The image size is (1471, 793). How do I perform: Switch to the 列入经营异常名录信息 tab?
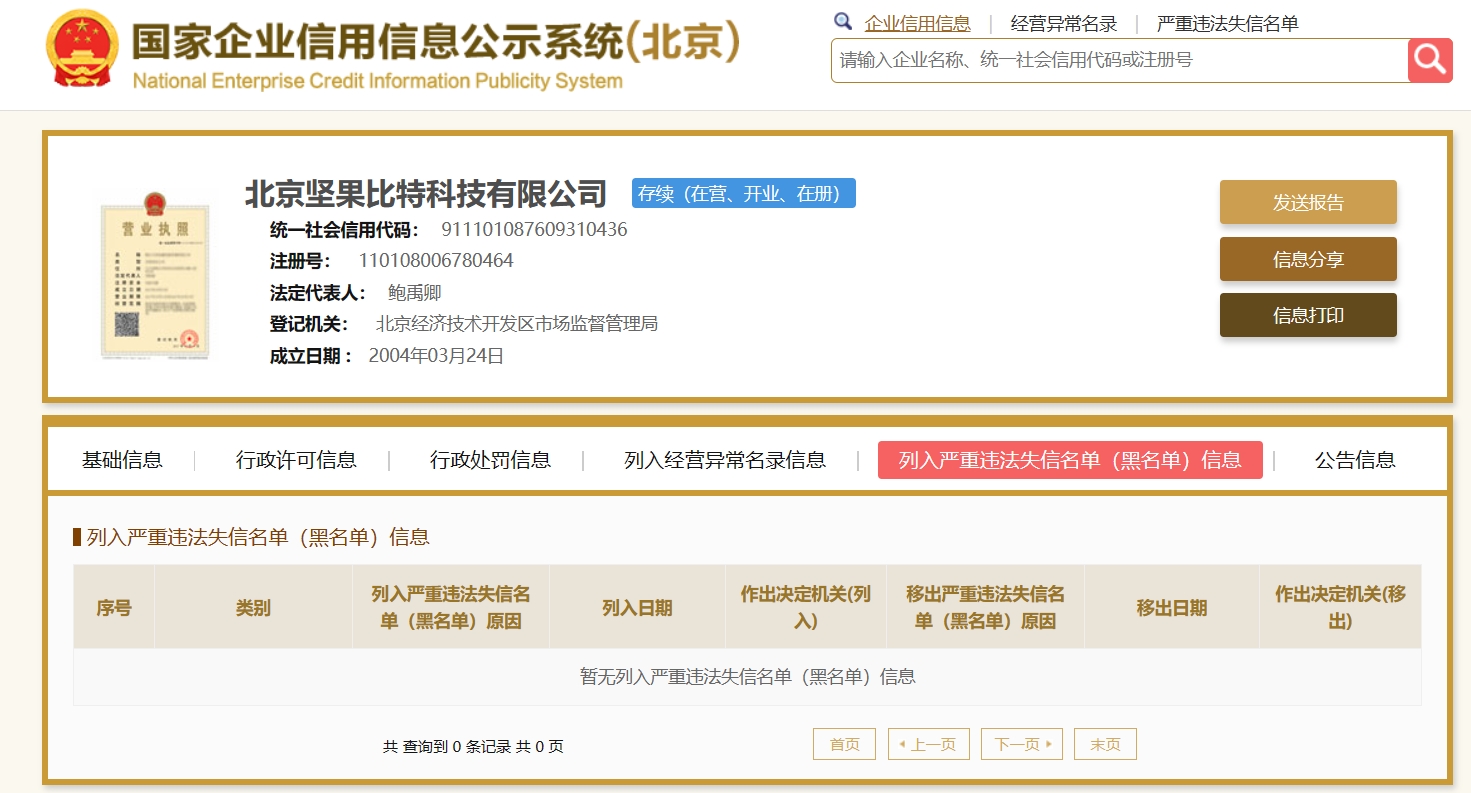(725, 460)
